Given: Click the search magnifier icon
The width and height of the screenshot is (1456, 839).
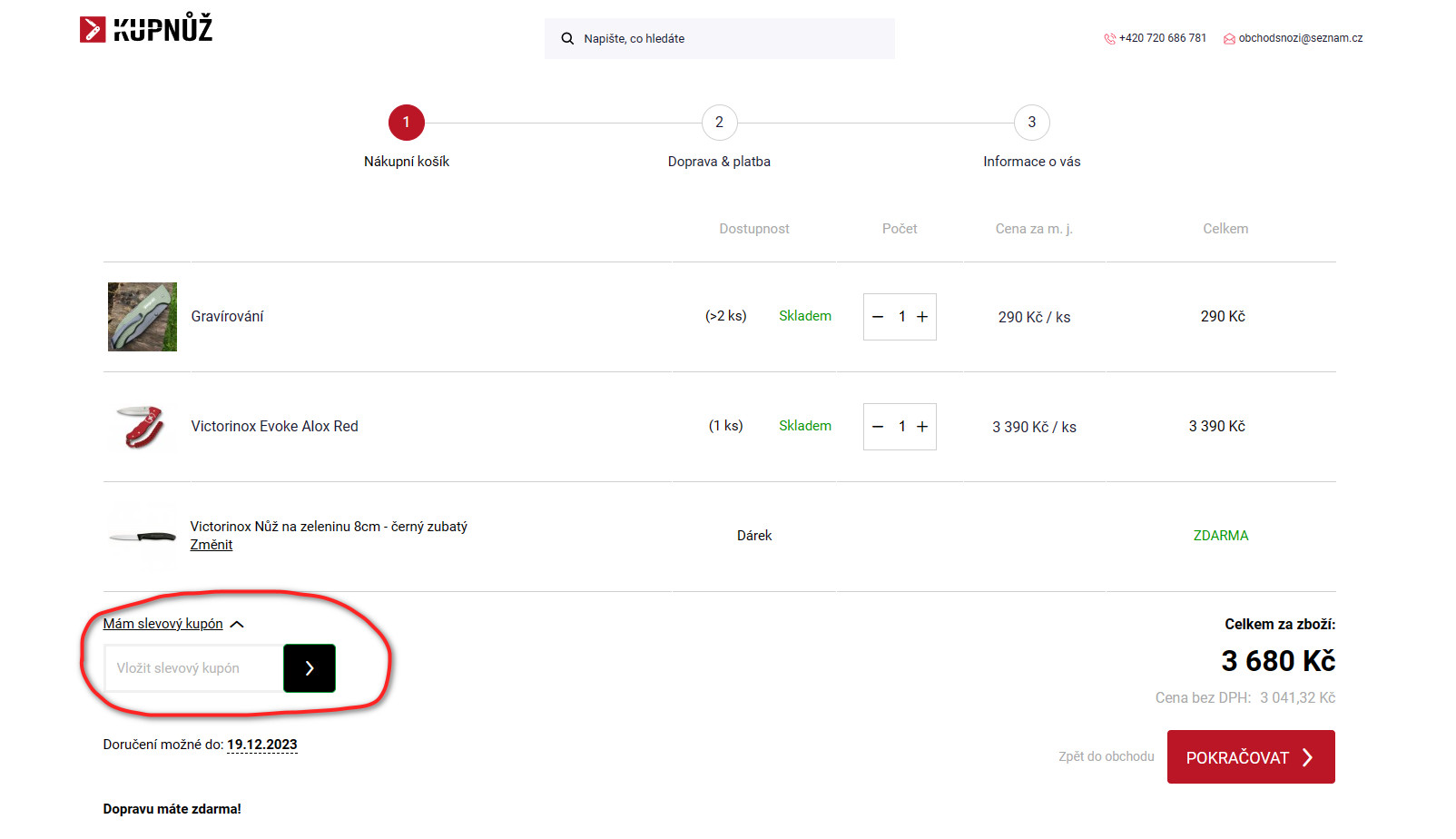Looking at the screenshot, I should click(x=567, y=39).
